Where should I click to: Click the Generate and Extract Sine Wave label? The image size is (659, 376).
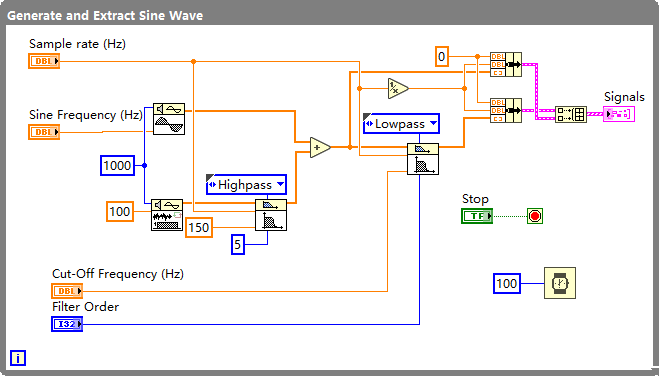click(x=105, y=16)
